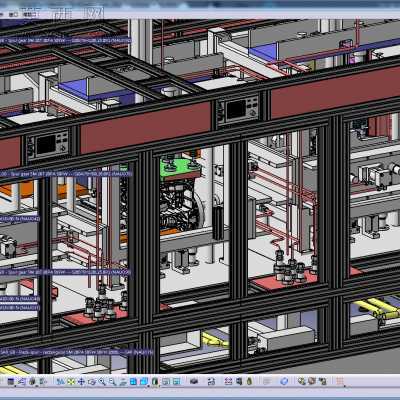Click the dark solid block icon in the bottom toolbar
The height and width of the screenshot is (400, 400).
(194, 381)
